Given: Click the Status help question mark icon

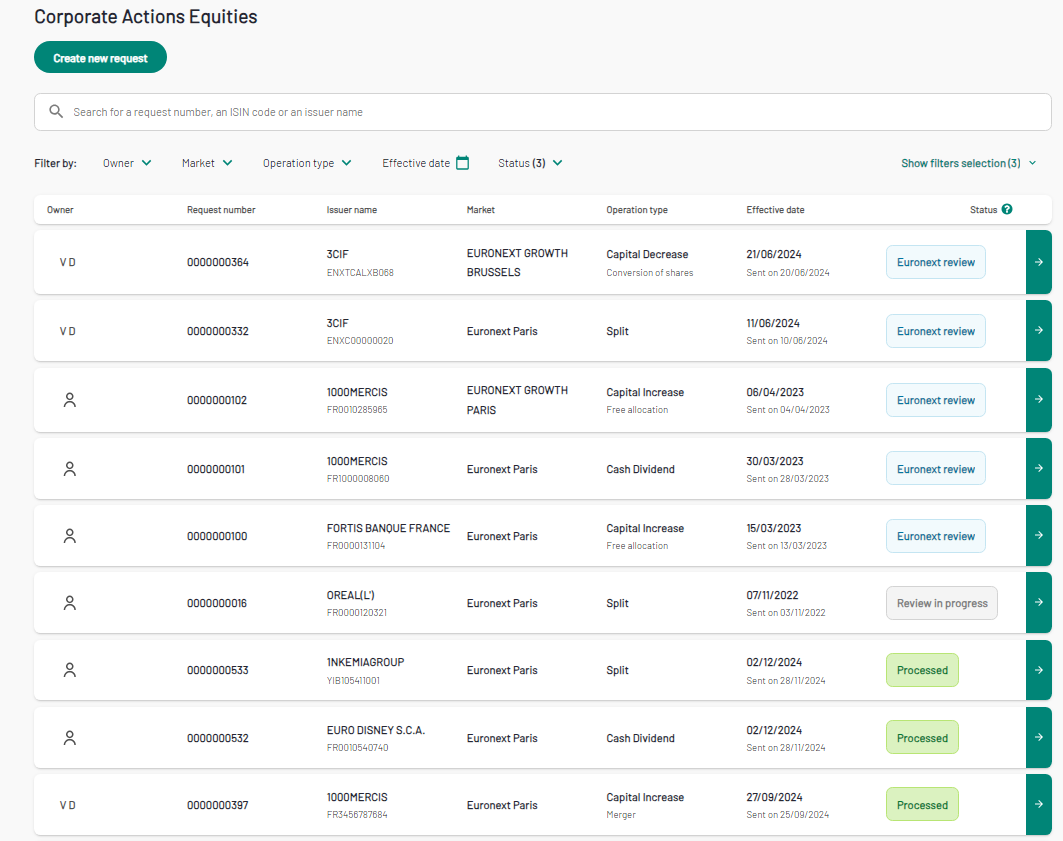Looking at the screenshot, I should pyautogui.click(x=1007, y=209).
